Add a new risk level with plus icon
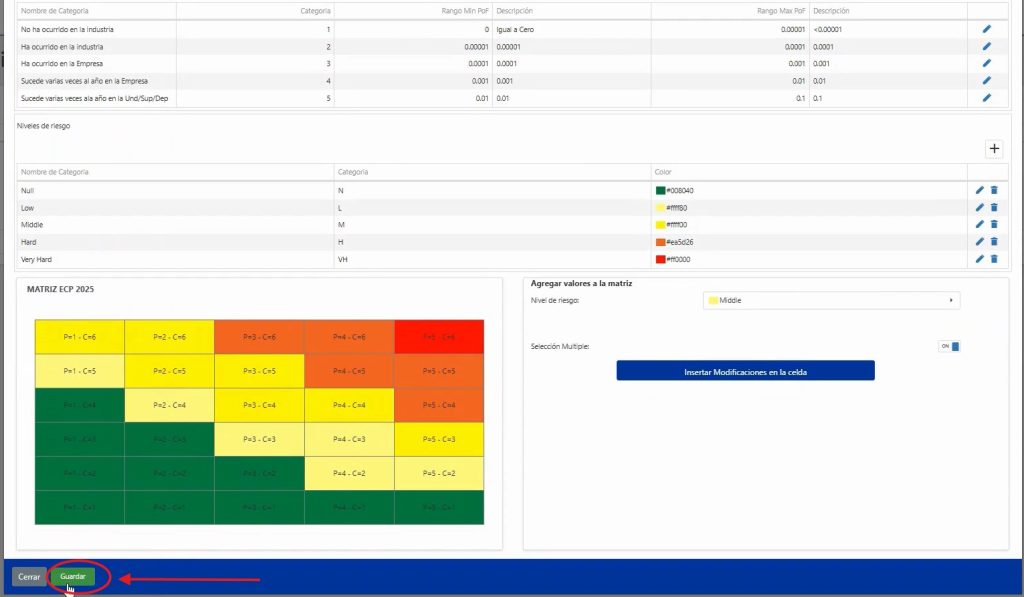1024x597 pixels. pyautogui.click(x=994, y=149)
